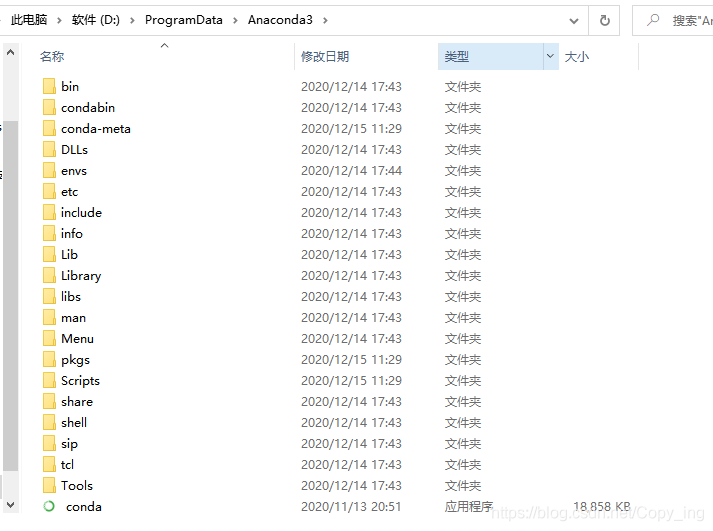
Task: Sort the list by the 修改日期 column header
Action: [x=325, y=56]
